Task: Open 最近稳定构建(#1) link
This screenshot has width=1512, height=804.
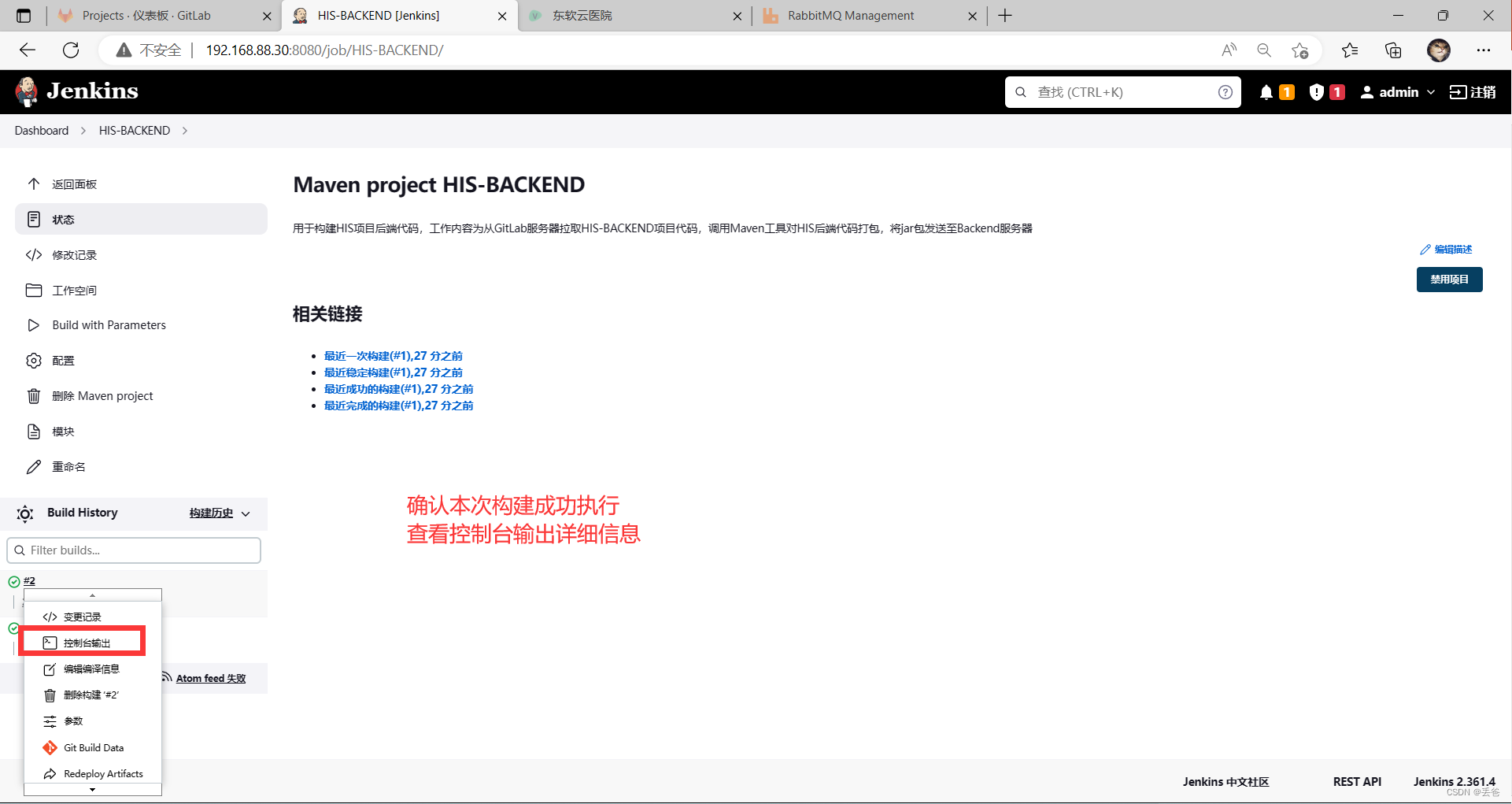Action: 394,372
